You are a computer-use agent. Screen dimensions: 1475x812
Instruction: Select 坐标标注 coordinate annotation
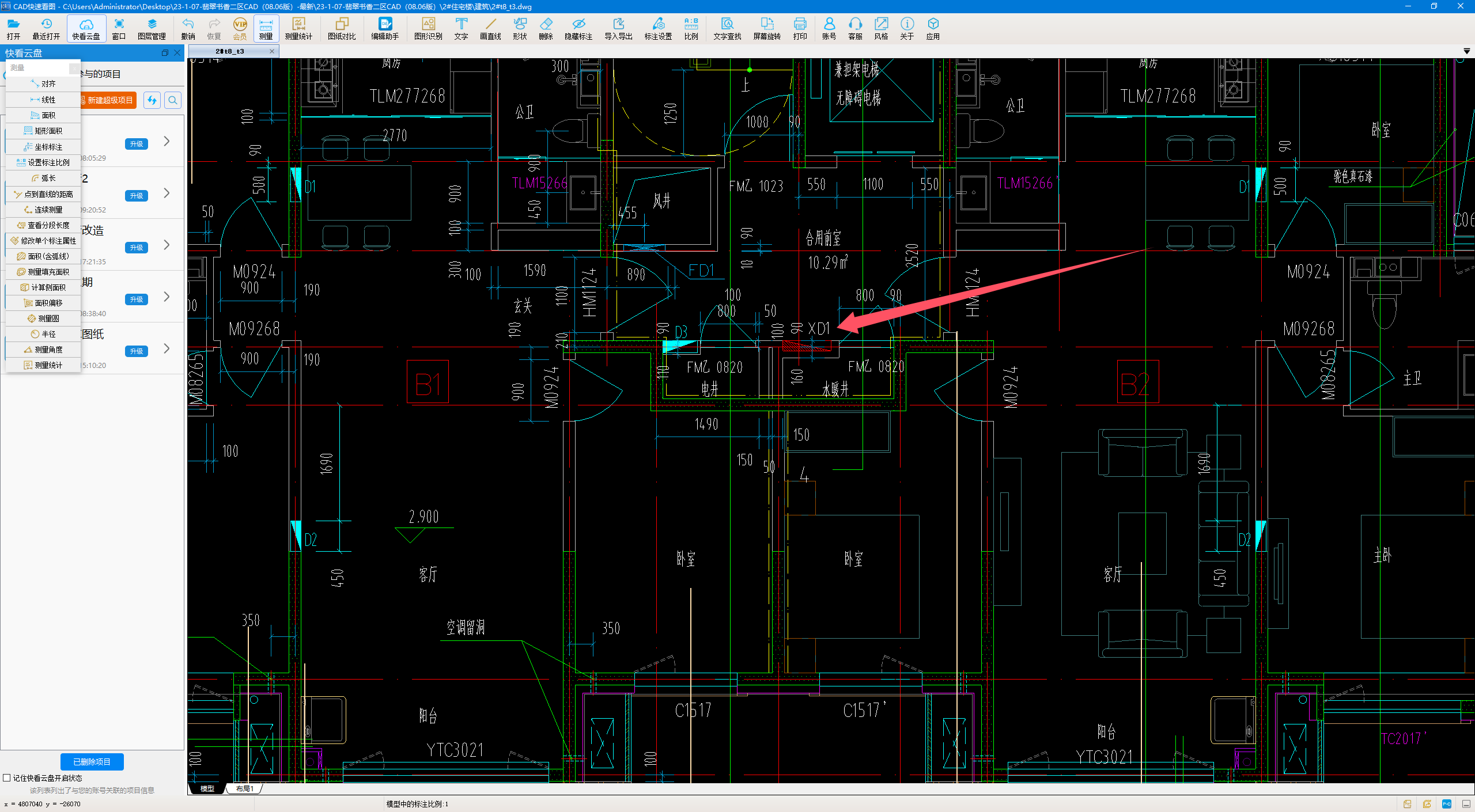click(43, 147)
